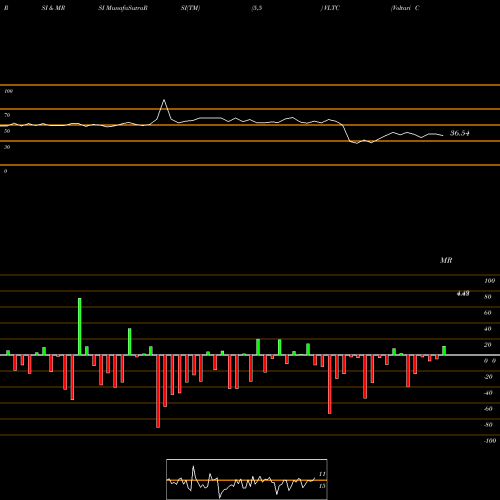The image size is (500, 500).
Task: Click the 50 label on RSI axis
Action: [x=7, y=131]
